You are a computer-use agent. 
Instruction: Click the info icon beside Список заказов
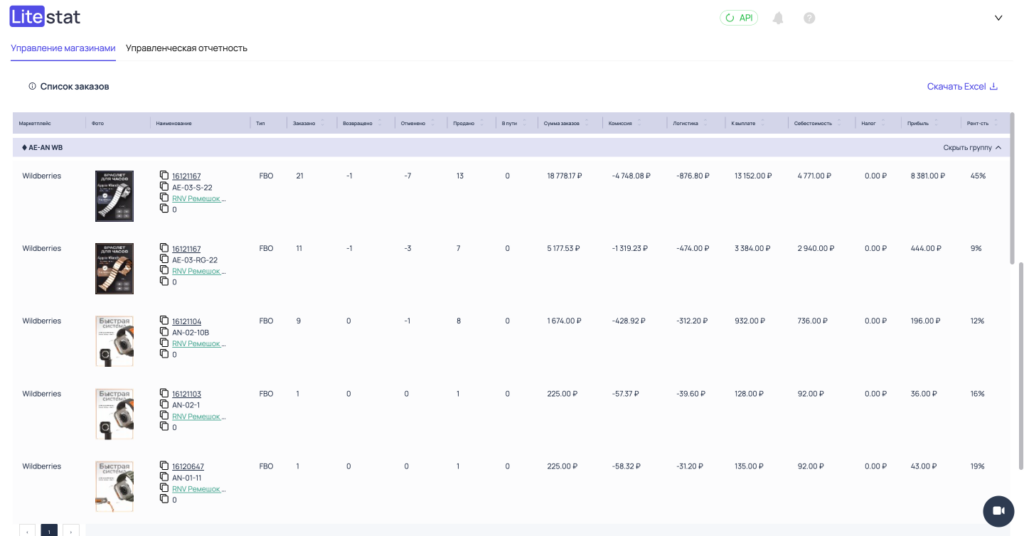pos(32,87)
